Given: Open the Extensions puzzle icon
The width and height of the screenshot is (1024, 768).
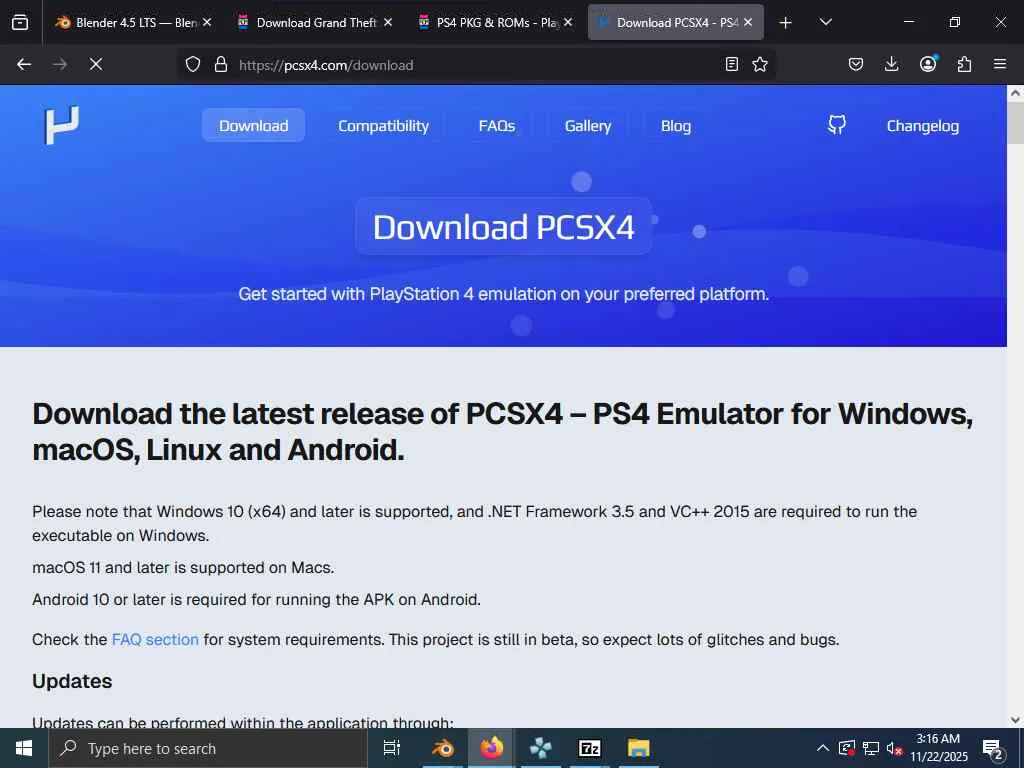Looking at the screenshot, I should 964,64.
